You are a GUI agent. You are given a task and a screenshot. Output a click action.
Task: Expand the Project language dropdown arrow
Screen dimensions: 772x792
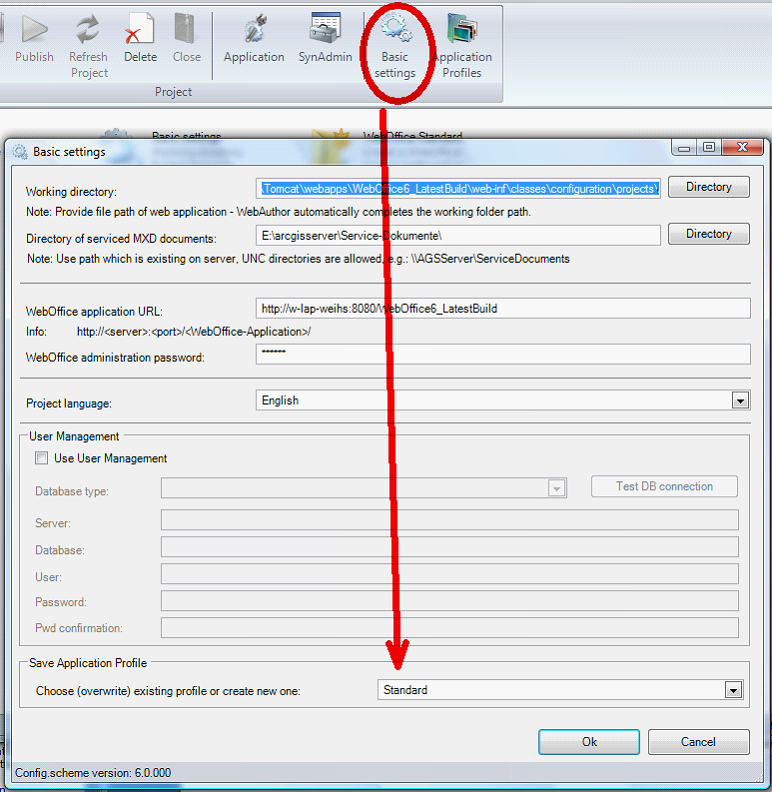tap(740, 401)
